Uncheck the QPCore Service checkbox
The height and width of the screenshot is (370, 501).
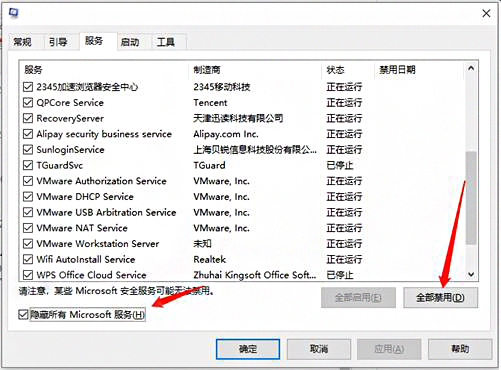click(x=28, y=103)
